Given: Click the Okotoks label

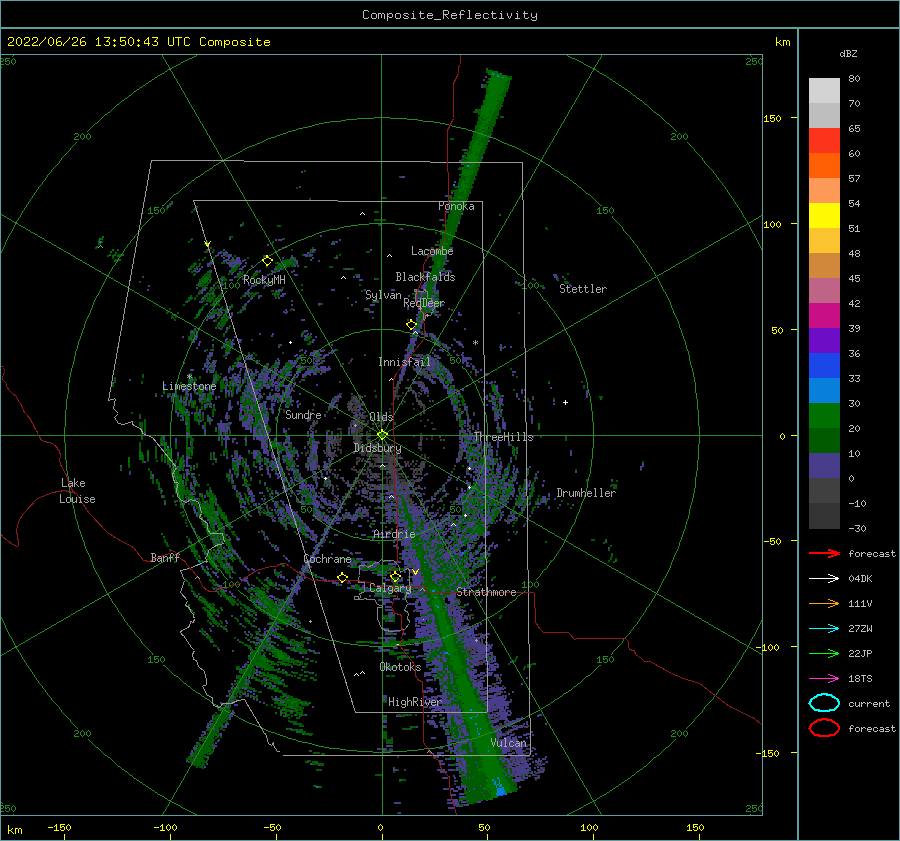Looking at the screenshot, I should (400, 667).
